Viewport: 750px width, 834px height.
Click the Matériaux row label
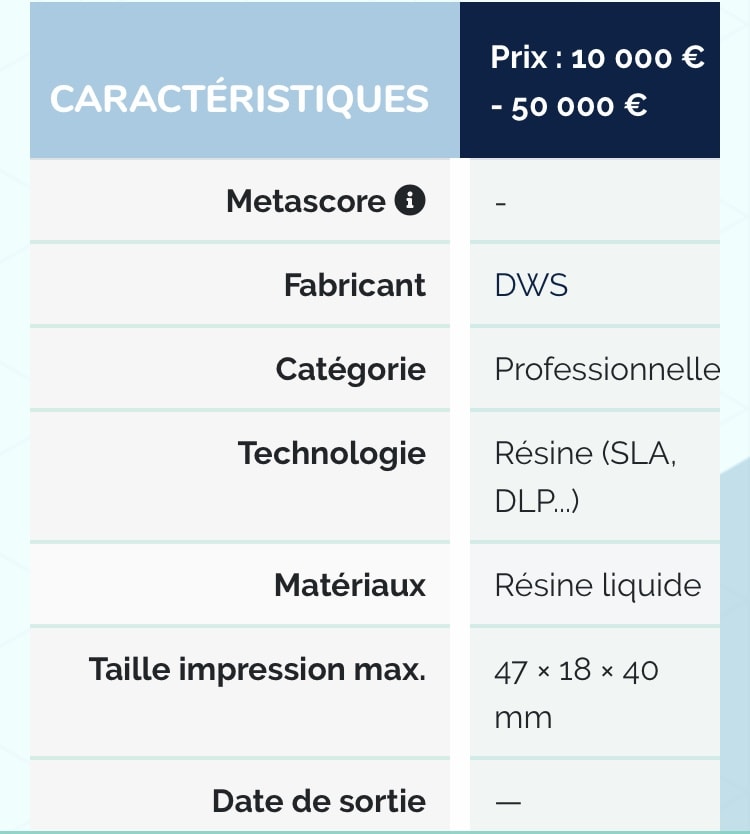pyautogui.click(x=350, y=585)
